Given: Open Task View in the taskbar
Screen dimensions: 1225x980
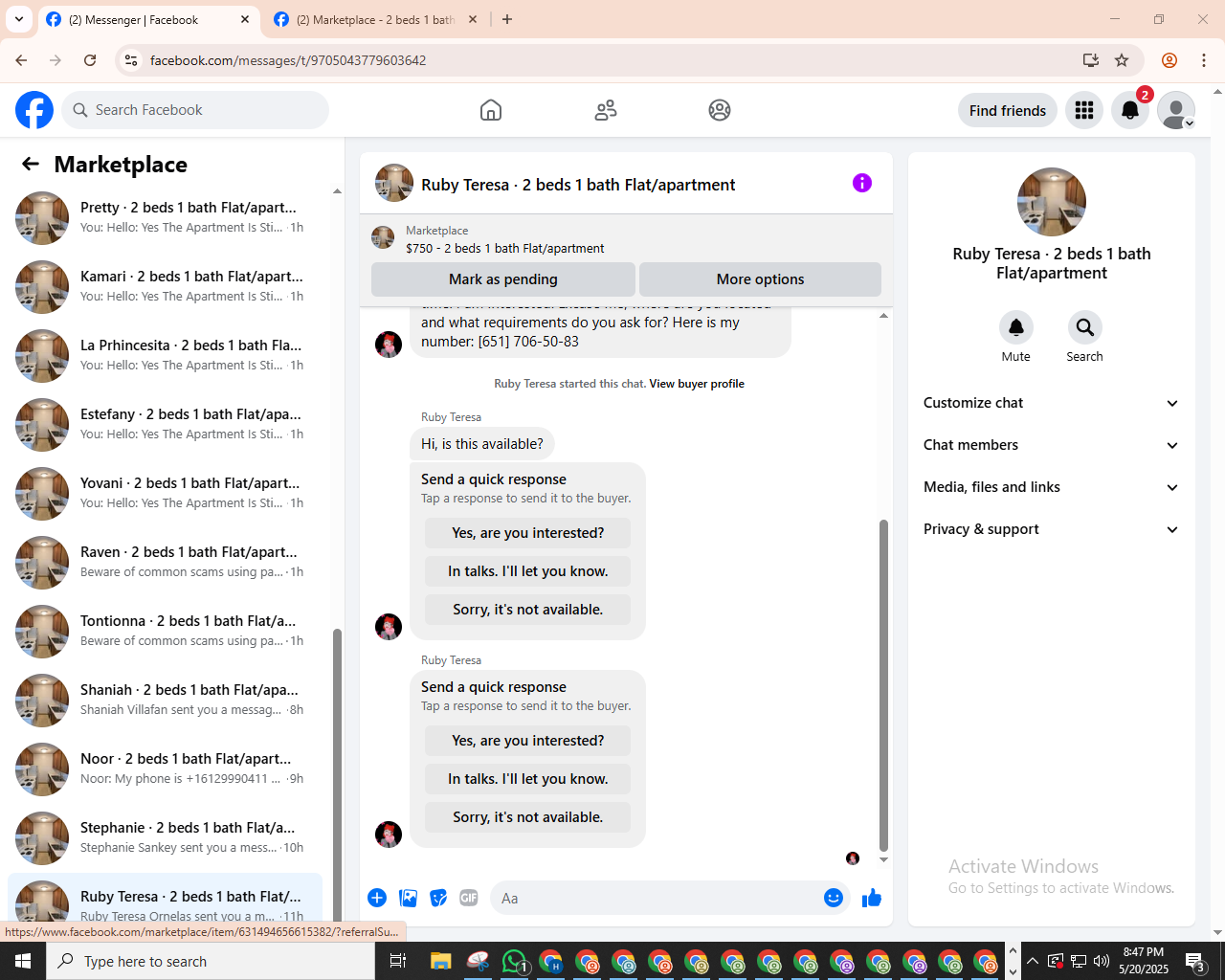Looking at the screenshot, I should pyautogui.click(x=398, y=961).
